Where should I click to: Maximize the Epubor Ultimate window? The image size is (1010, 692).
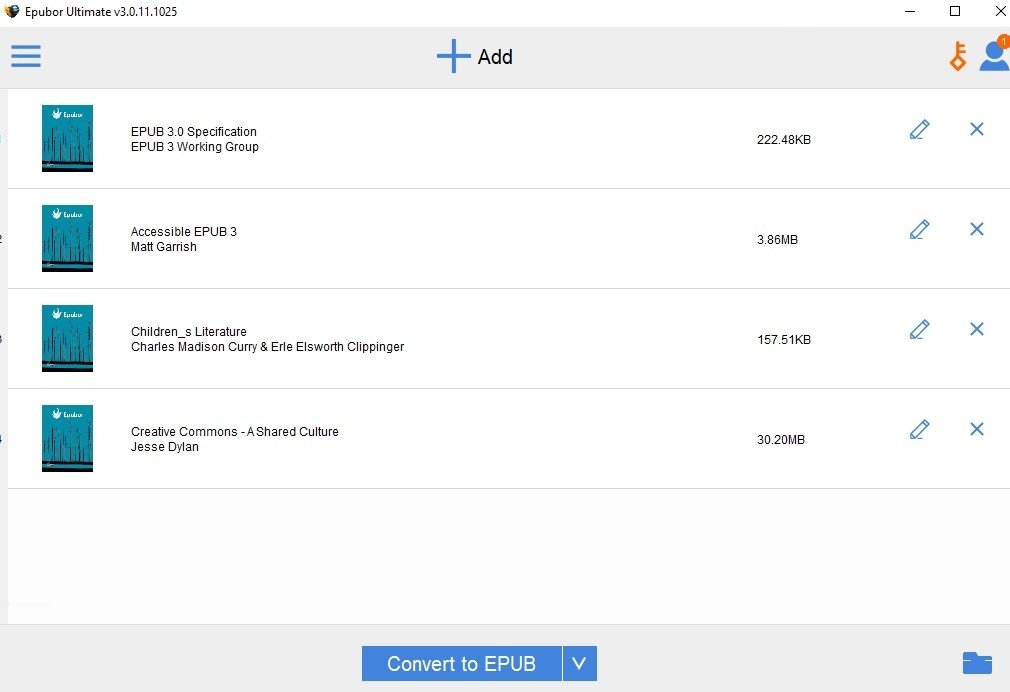[955, 11]
